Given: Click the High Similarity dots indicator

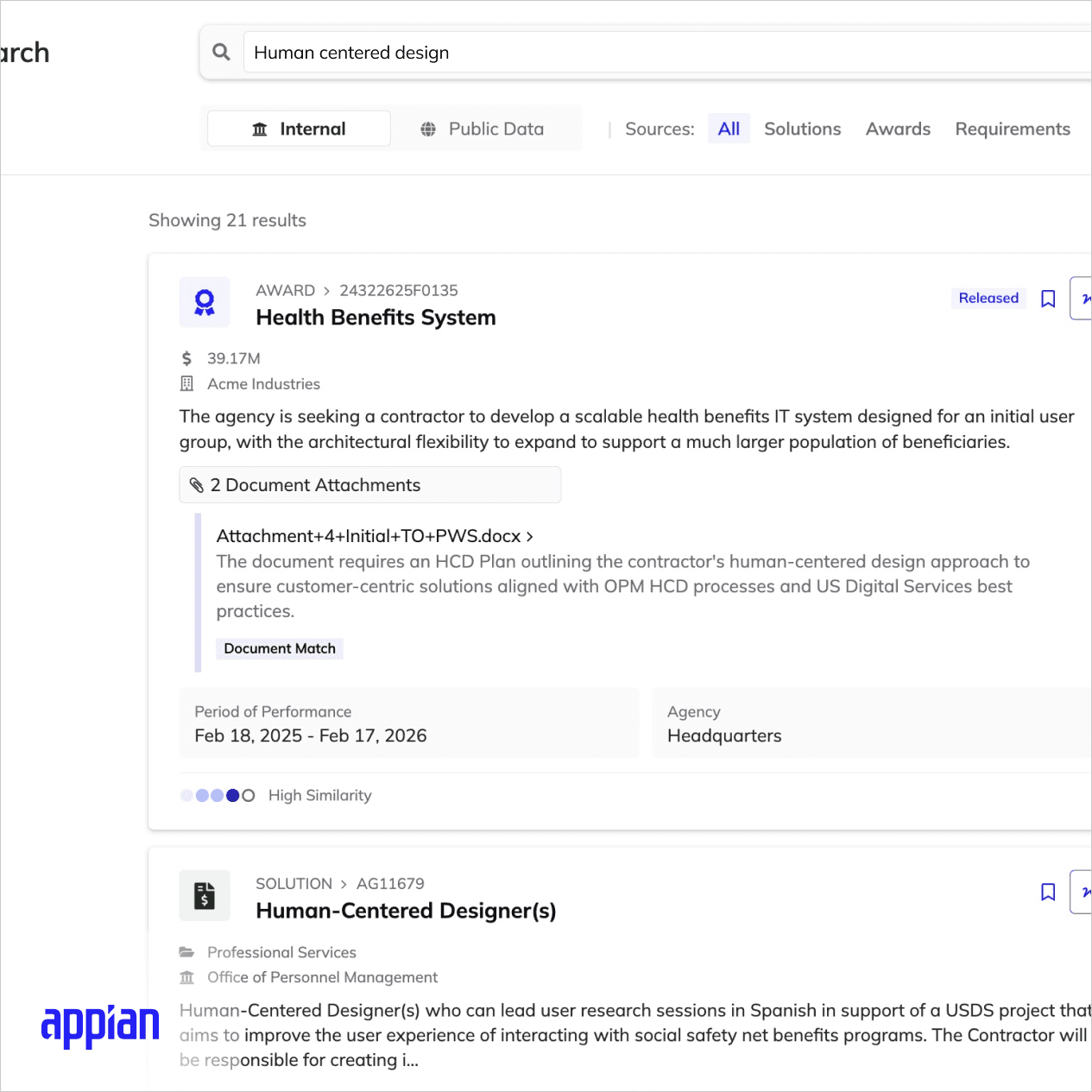Looking at the screenshot, I should point(218,795).
